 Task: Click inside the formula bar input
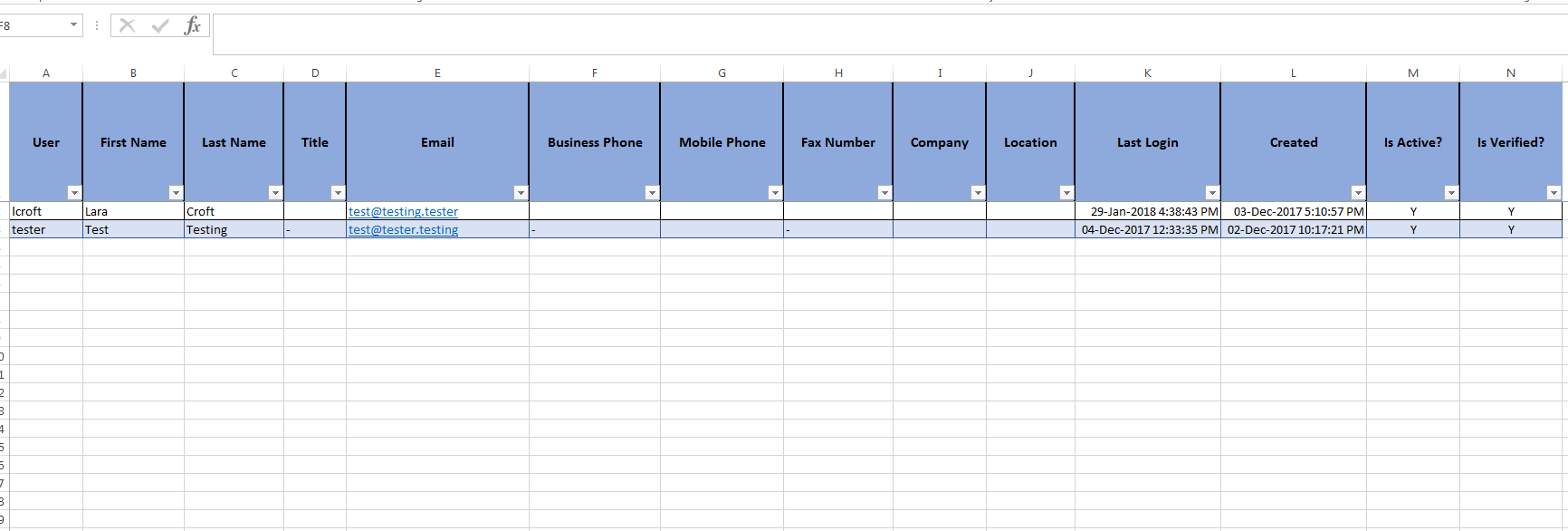pyautogui.click(x=890, y=34)
